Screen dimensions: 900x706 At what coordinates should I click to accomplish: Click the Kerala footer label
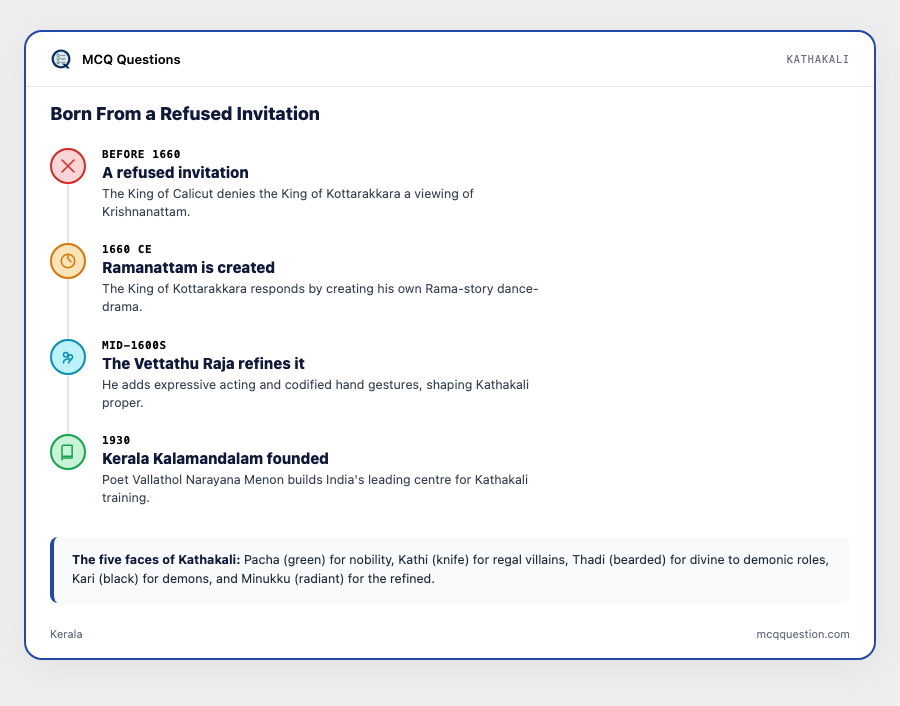(66, 634)
